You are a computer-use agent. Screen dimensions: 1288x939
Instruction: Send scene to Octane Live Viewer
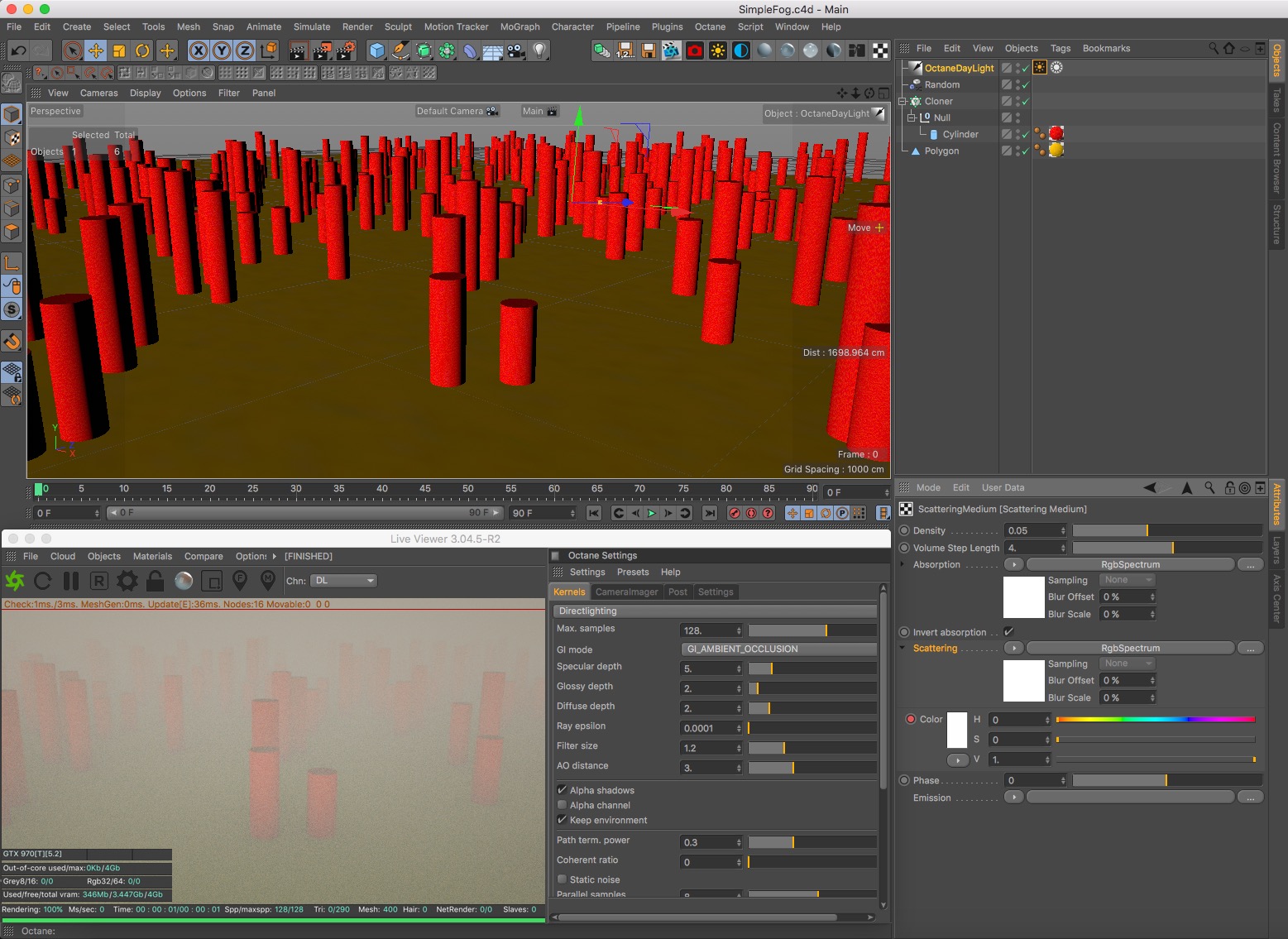pos(15,581)
